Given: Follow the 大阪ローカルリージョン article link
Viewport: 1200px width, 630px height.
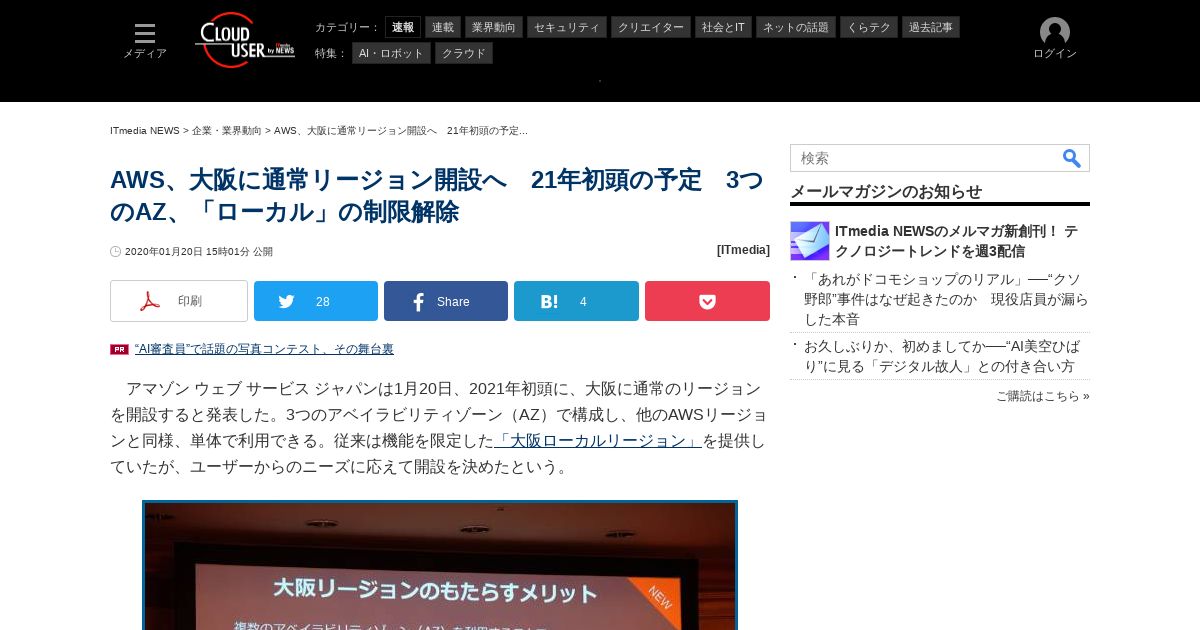Looking at the screenshot, I should click(x=598, y=441).
